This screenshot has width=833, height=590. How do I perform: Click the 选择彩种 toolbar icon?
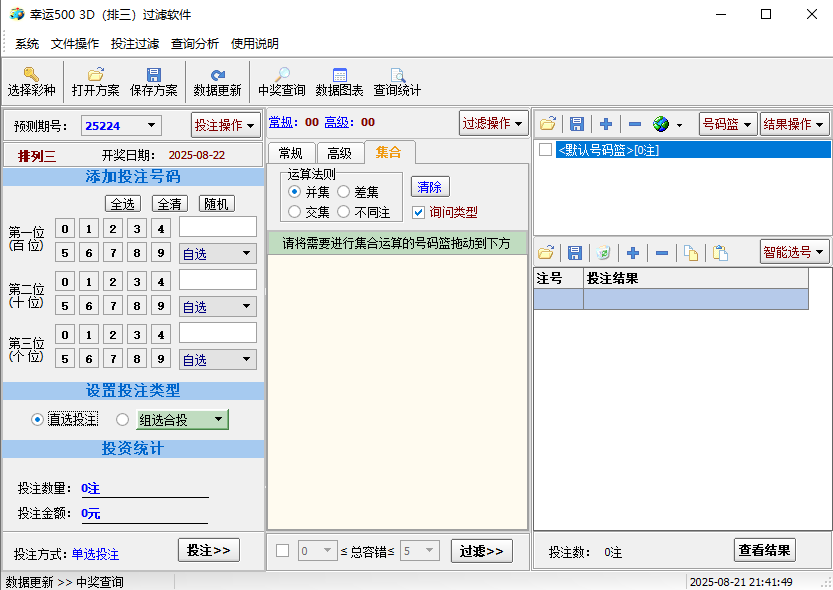(32, 74)
